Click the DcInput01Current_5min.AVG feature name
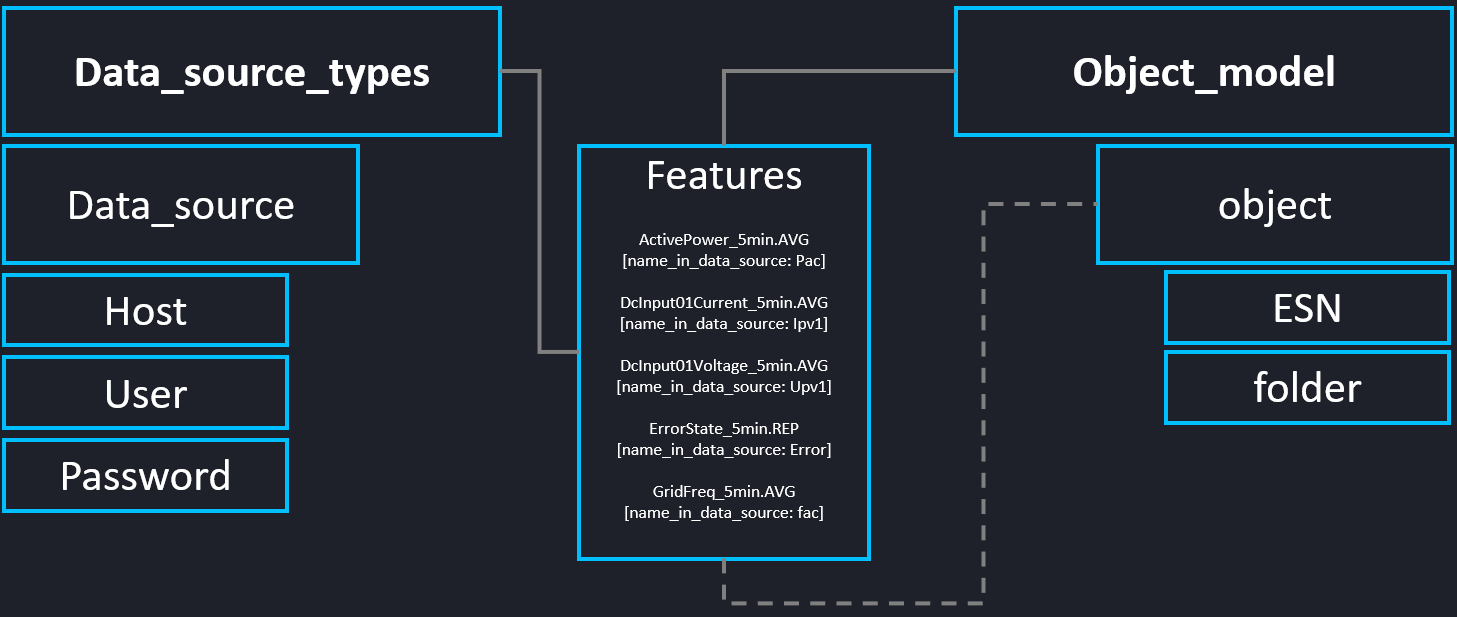Image resolution: width=1457 pixels, height=617 pixels. pos(724,303)
